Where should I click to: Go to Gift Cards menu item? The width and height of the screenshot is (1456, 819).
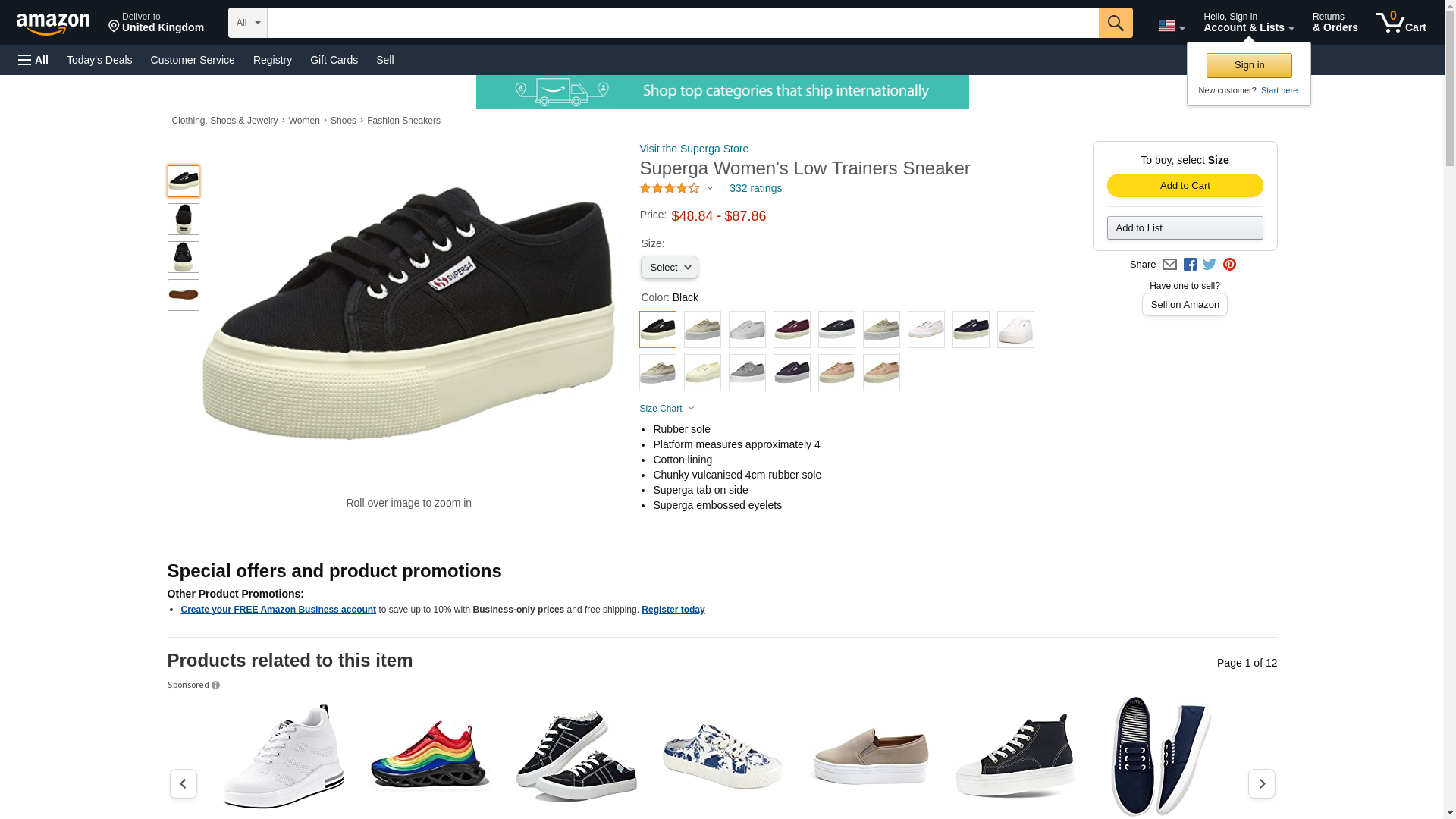(334, 60)
